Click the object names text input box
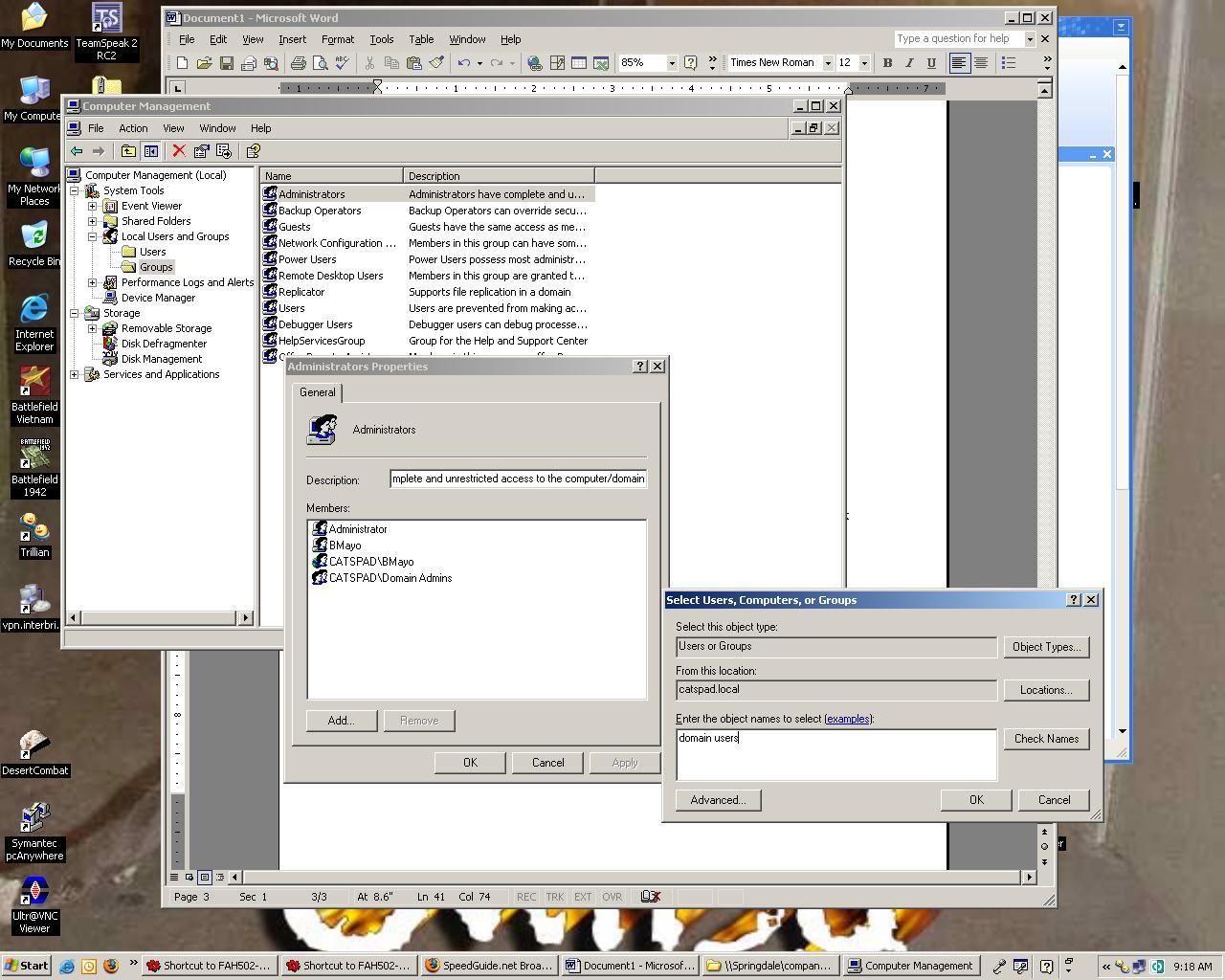The width and height of the screenshot is (1225, 980). [x=835, y=755]
